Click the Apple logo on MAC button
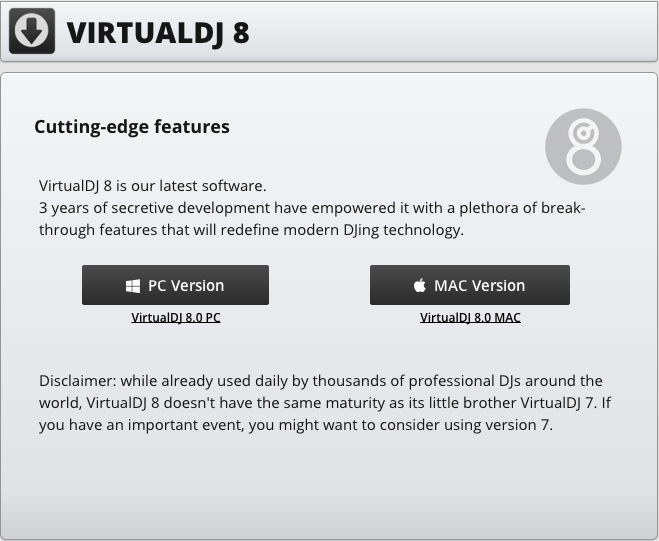This screenshot has width=659, height=541. coord(419,286)
